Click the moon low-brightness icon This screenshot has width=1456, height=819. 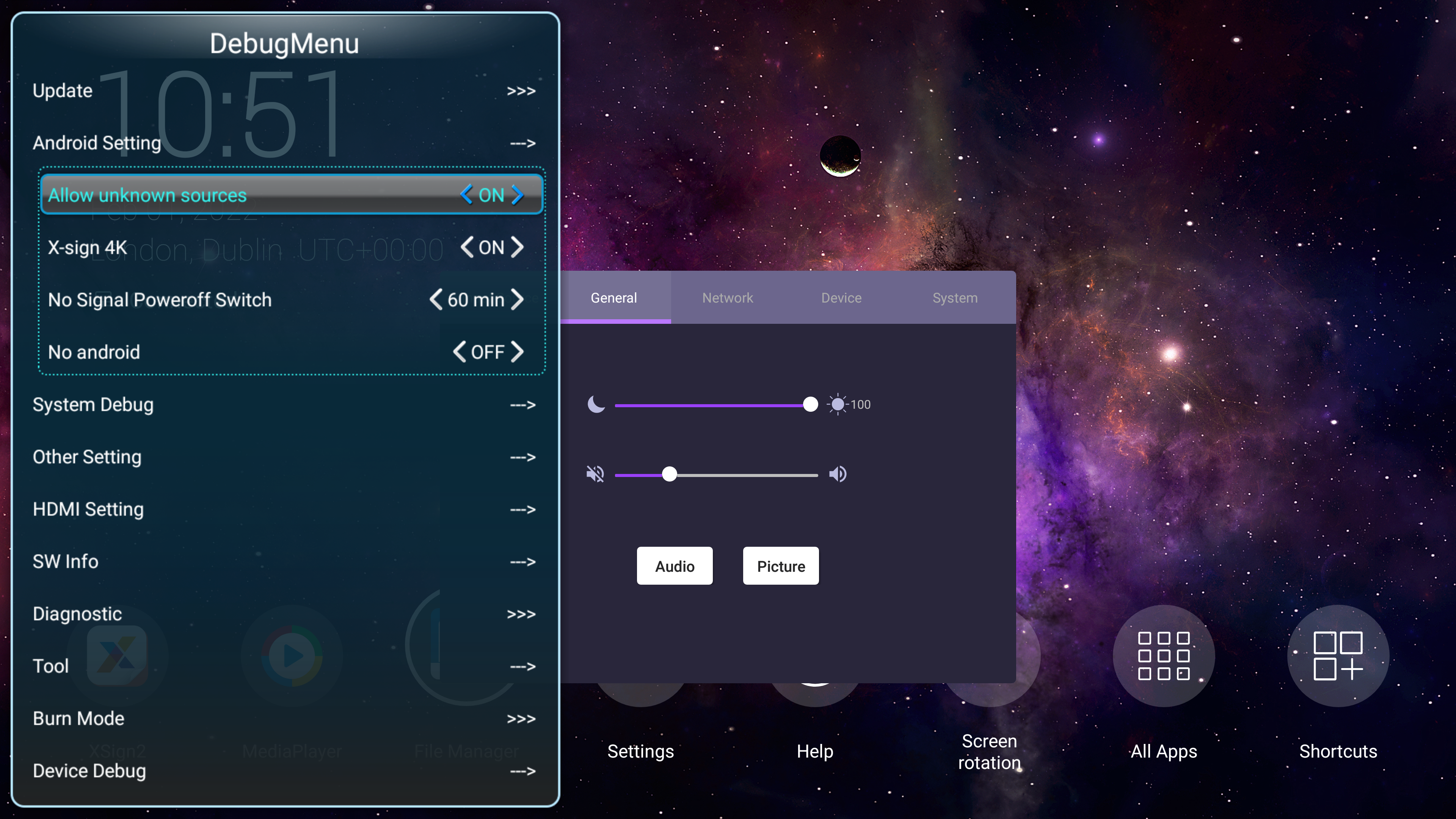(x=596, y=404)
